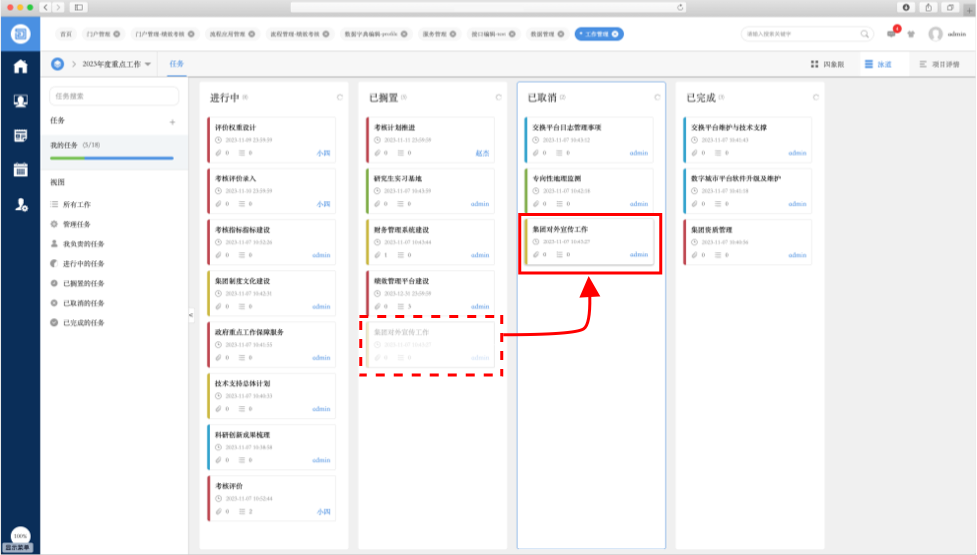Switch to 泳道 view
This screenshot has height=555, width=977.
(878, 64)
